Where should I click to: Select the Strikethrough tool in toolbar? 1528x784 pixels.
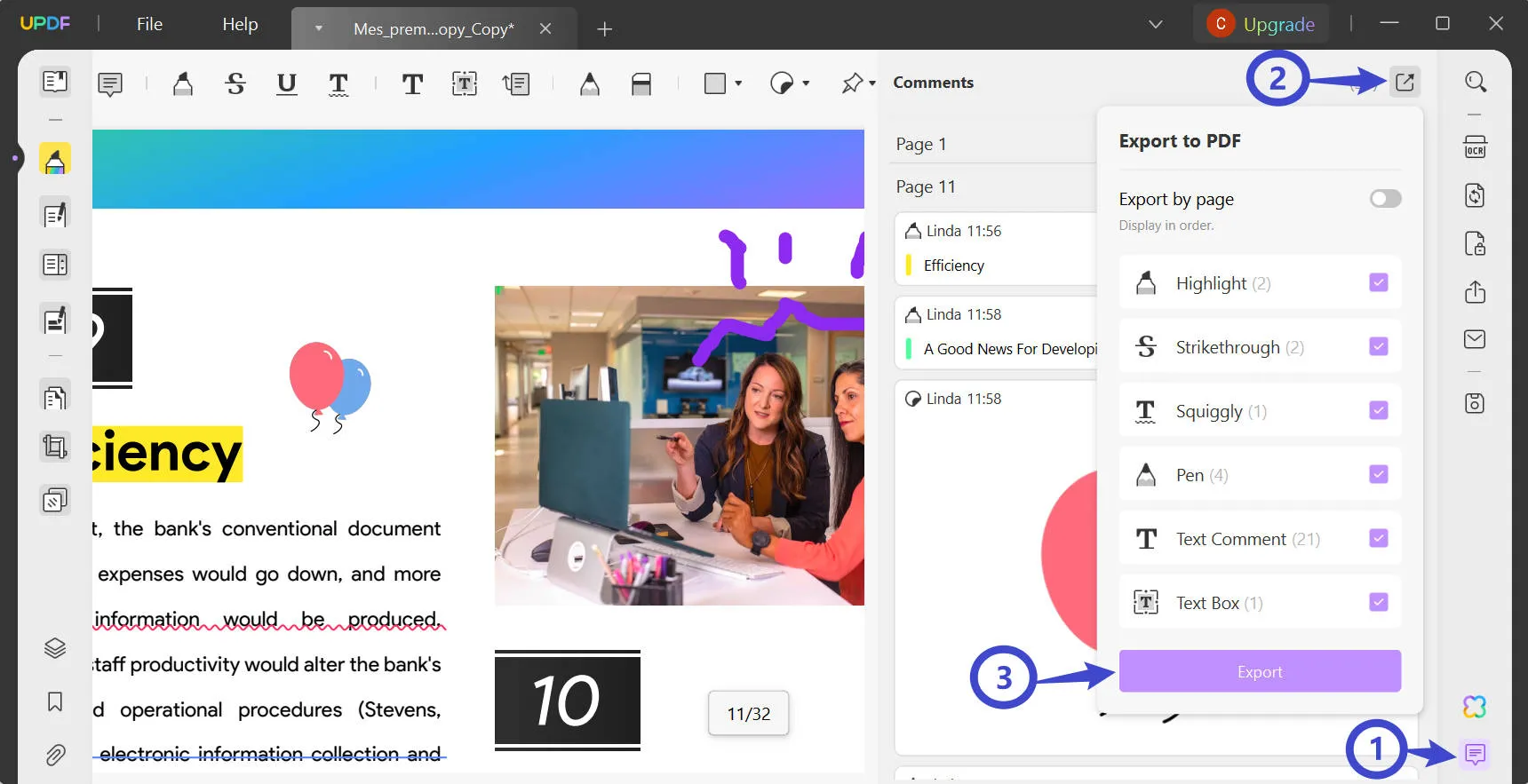point(235,84)
